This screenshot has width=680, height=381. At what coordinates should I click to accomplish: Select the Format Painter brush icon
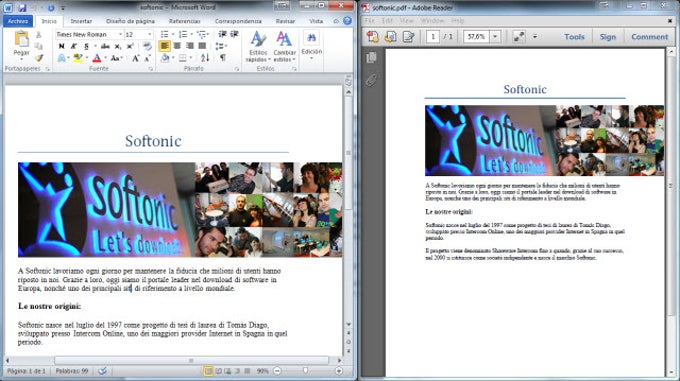(39, 58)
